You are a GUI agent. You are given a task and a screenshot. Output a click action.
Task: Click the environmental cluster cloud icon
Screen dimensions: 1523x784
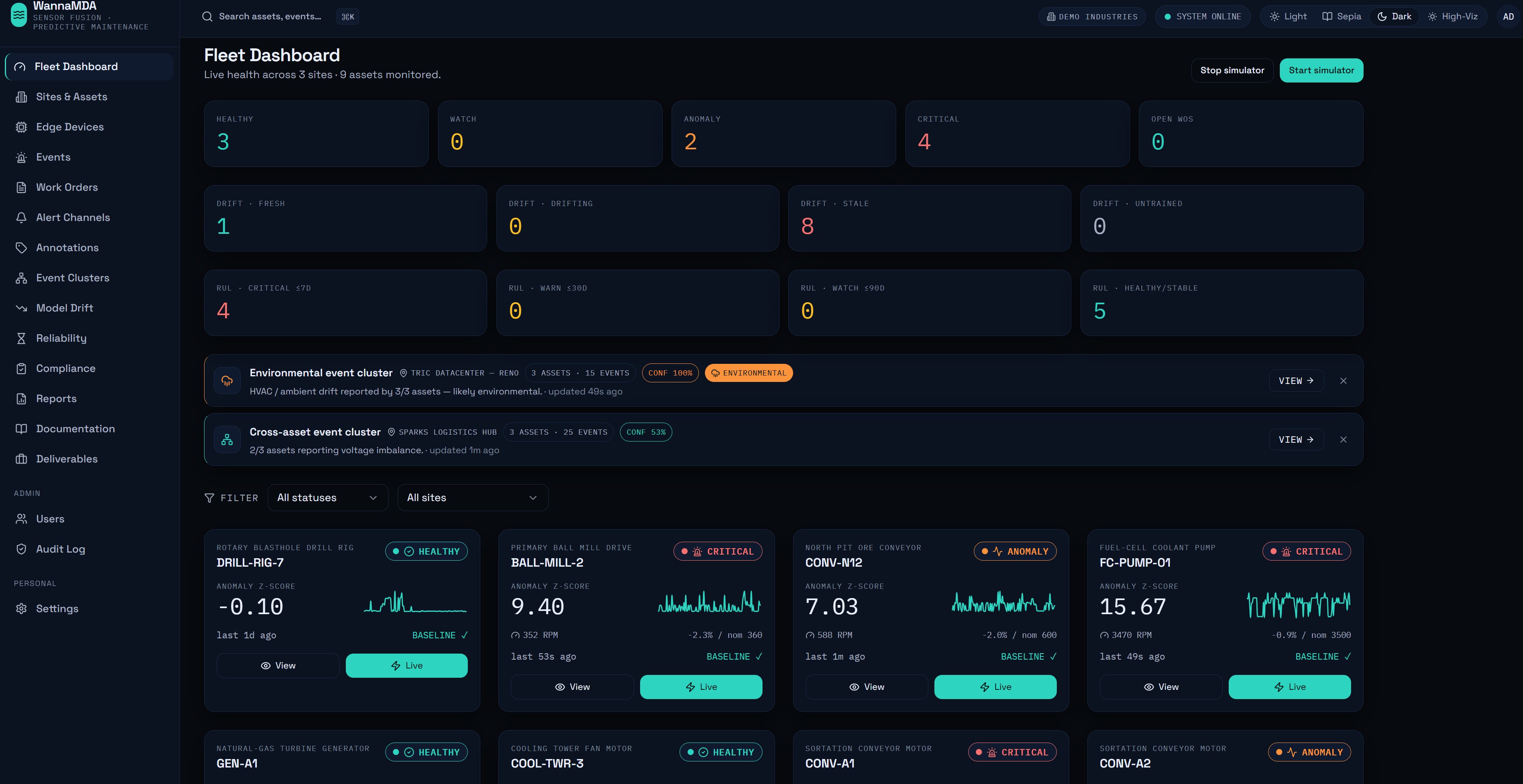pyautogui.click(x=227, y=381)
